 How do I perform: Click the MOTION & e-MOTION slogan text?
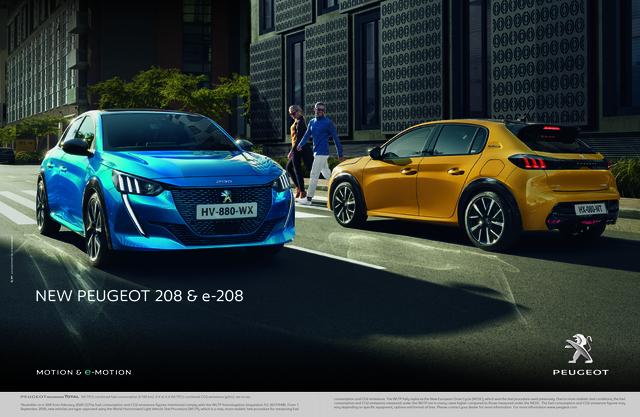pyautogui.click(x=83, y=372)
